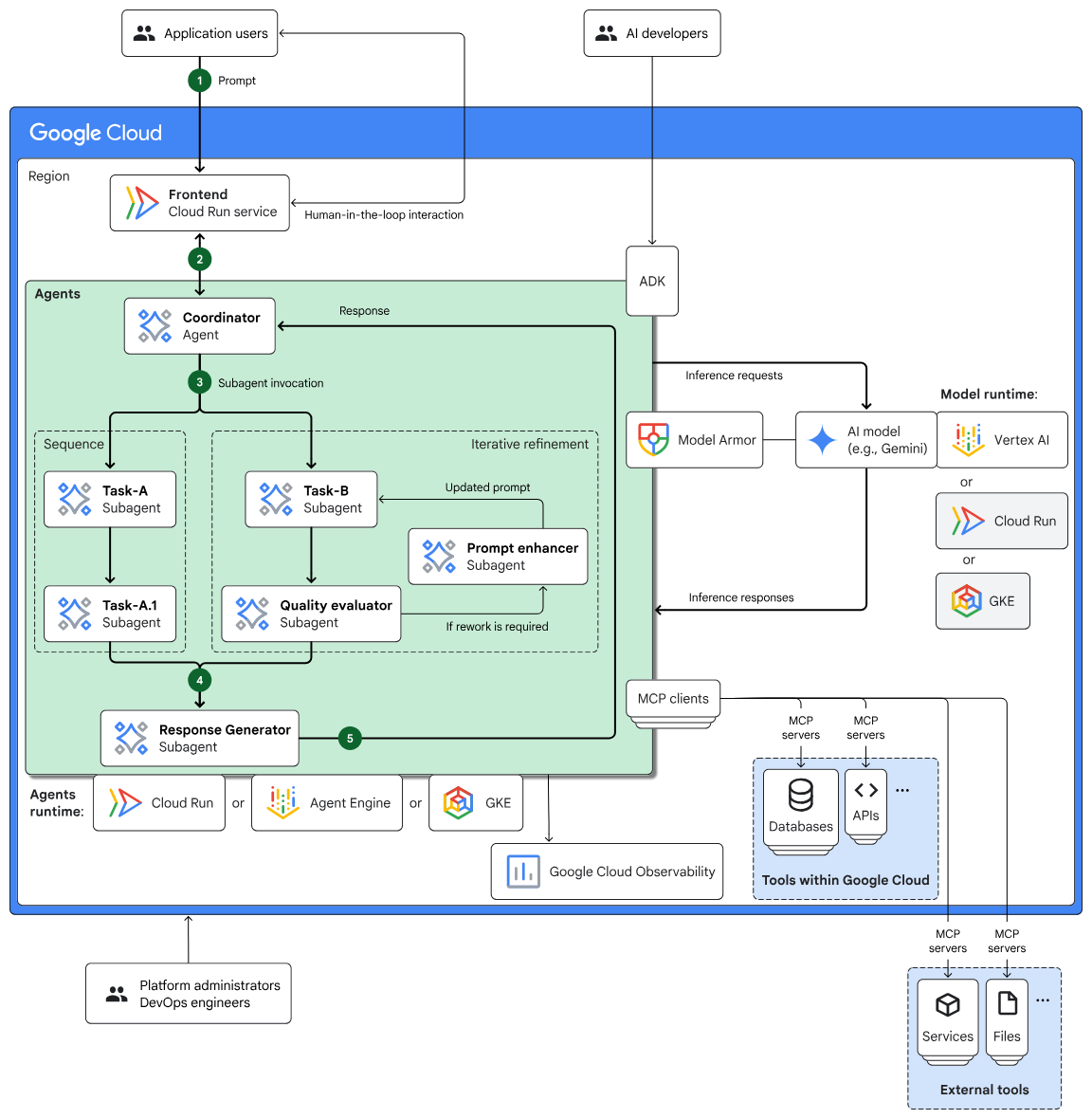The width and height of the screenshot is (1092, 1119).
Task: Click the MCP clients stacked panel
Action: [x=671, y=698]
